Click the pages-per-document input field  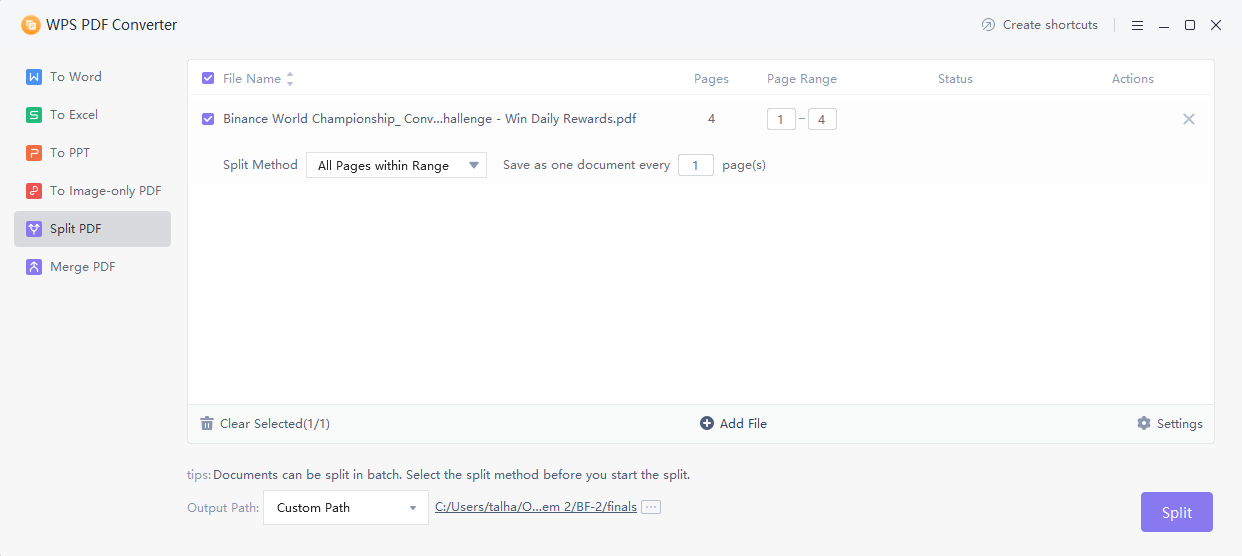696,166
